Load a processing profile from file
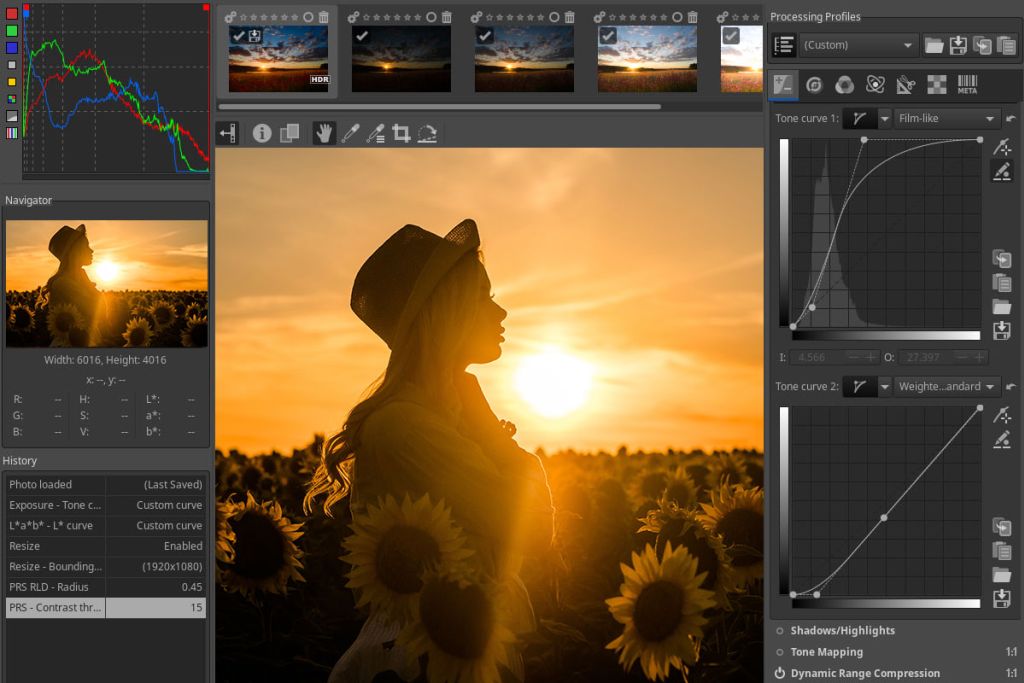The height and width of the screenshot is (683, 1024). 935,45
